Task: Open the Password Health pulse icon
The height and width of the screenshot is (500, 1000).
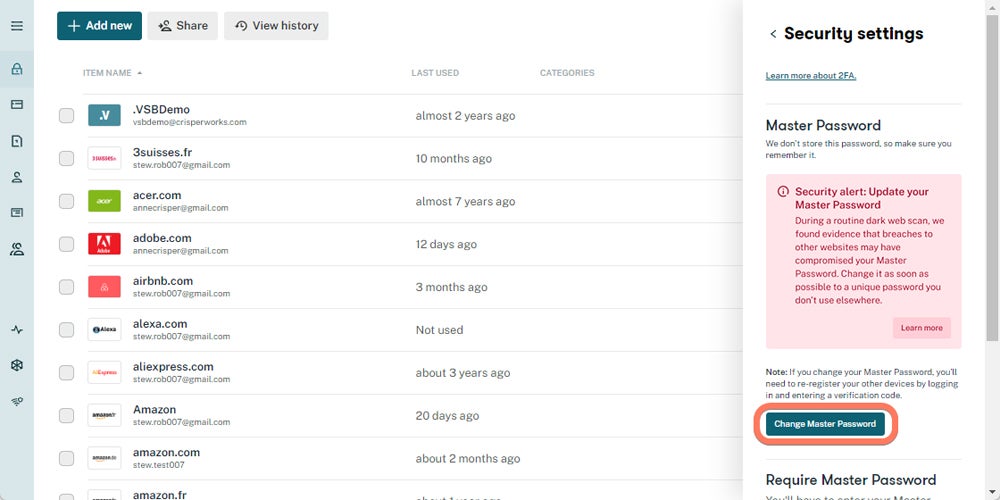Action: tap(16, 330)
